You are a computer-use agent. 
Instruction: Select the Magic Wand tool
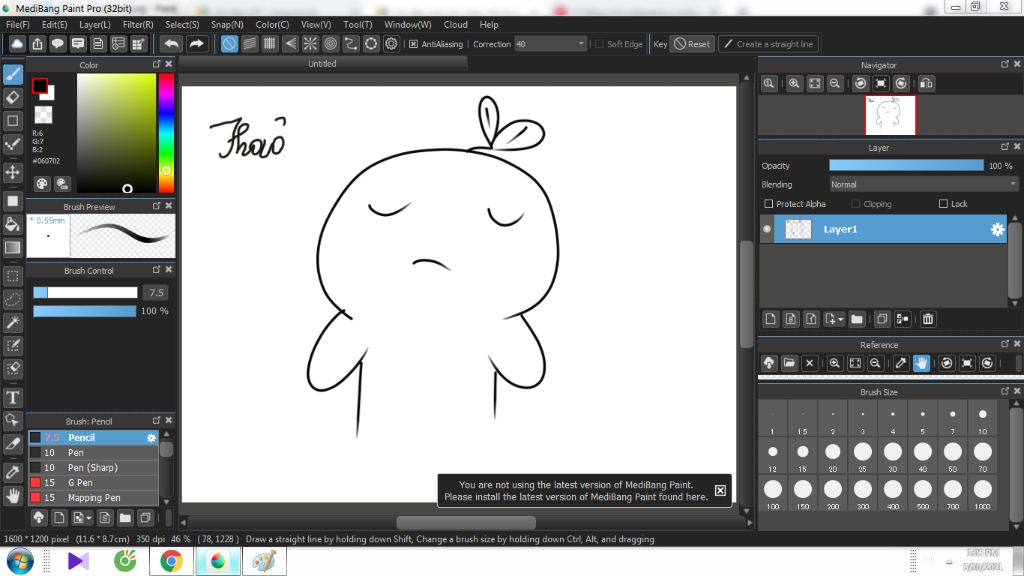coord(12,322)
